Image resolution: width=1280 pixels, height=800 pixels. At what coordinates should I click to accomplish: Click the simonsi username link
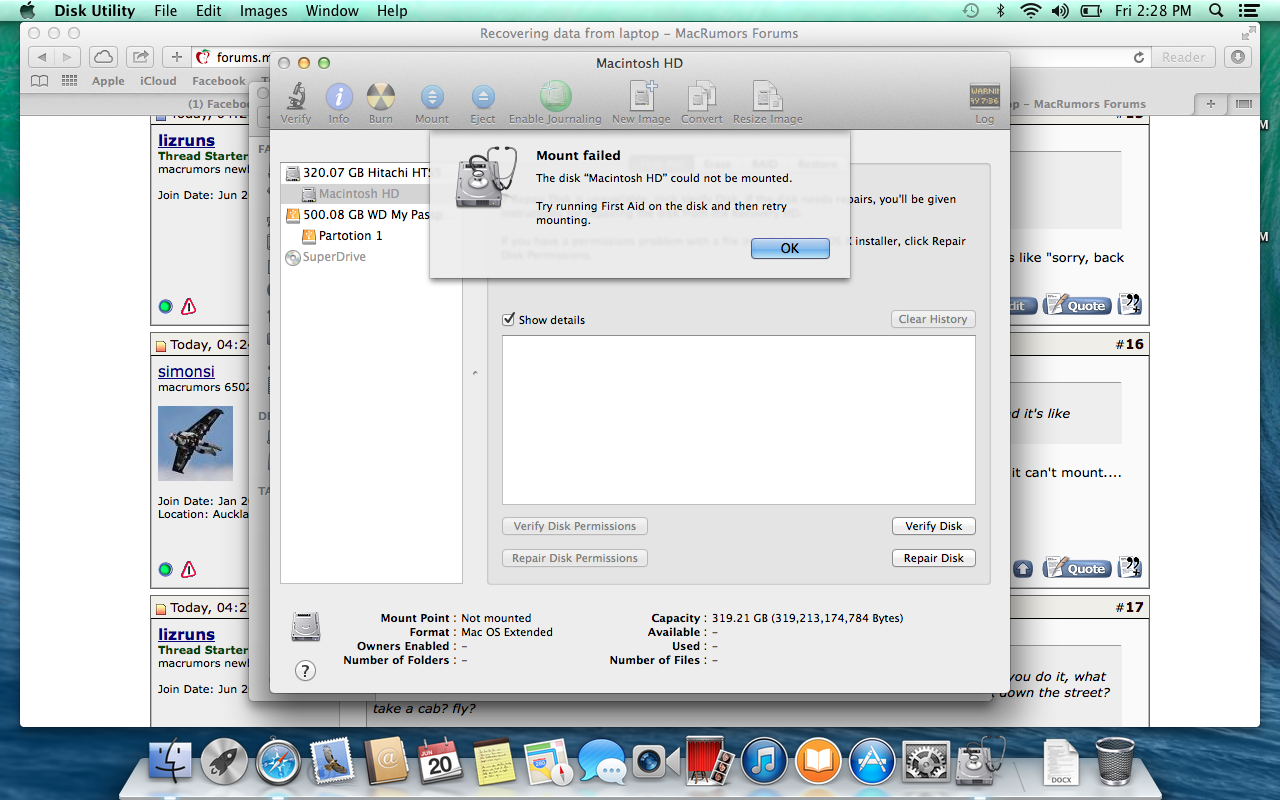(x=186, y=371)
